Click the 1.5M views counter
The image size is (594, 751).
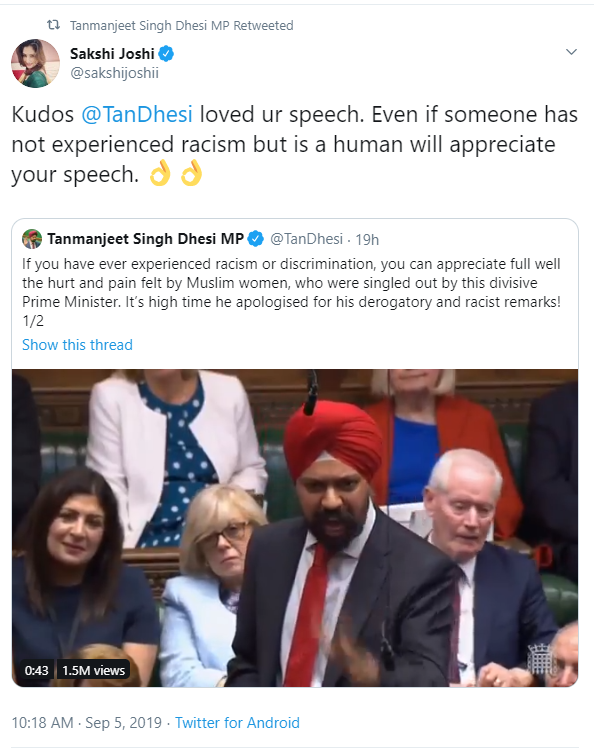93,670
